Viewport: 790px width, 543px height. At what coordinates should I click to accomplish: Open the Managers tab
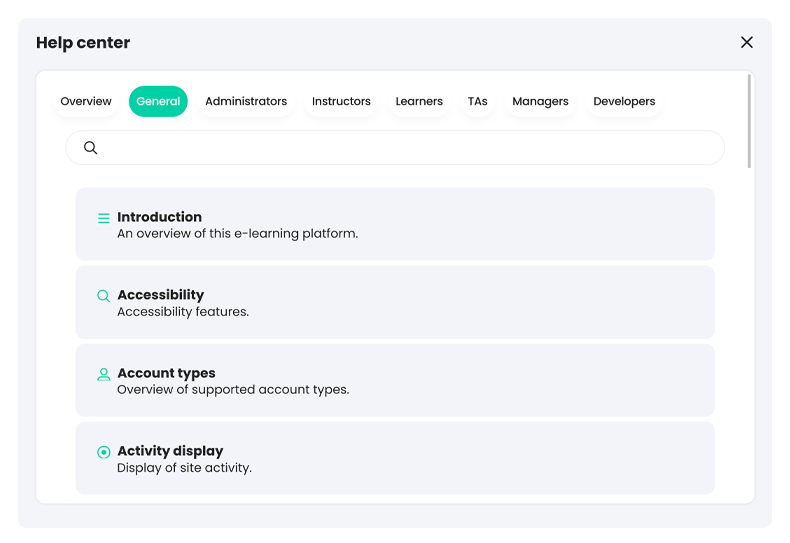540,101
